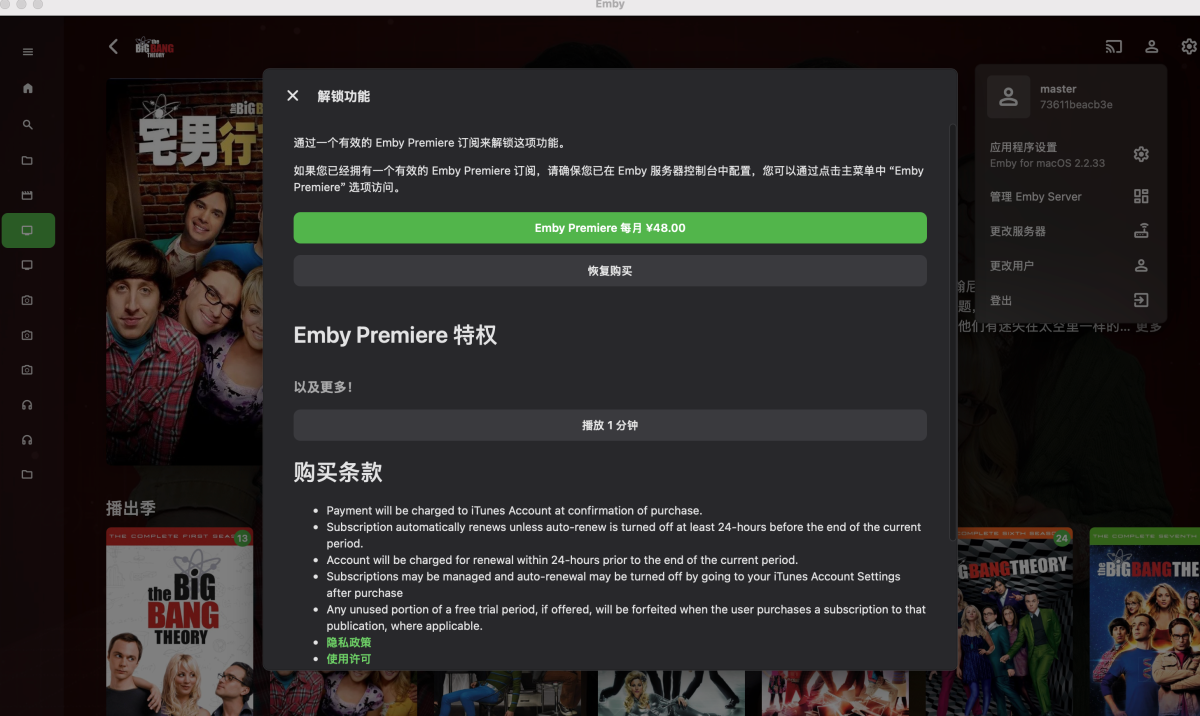This screenshot has width=1200, height=716.
Task: Open the sixth season poster with badge 24
Action: coord(1015,621)
